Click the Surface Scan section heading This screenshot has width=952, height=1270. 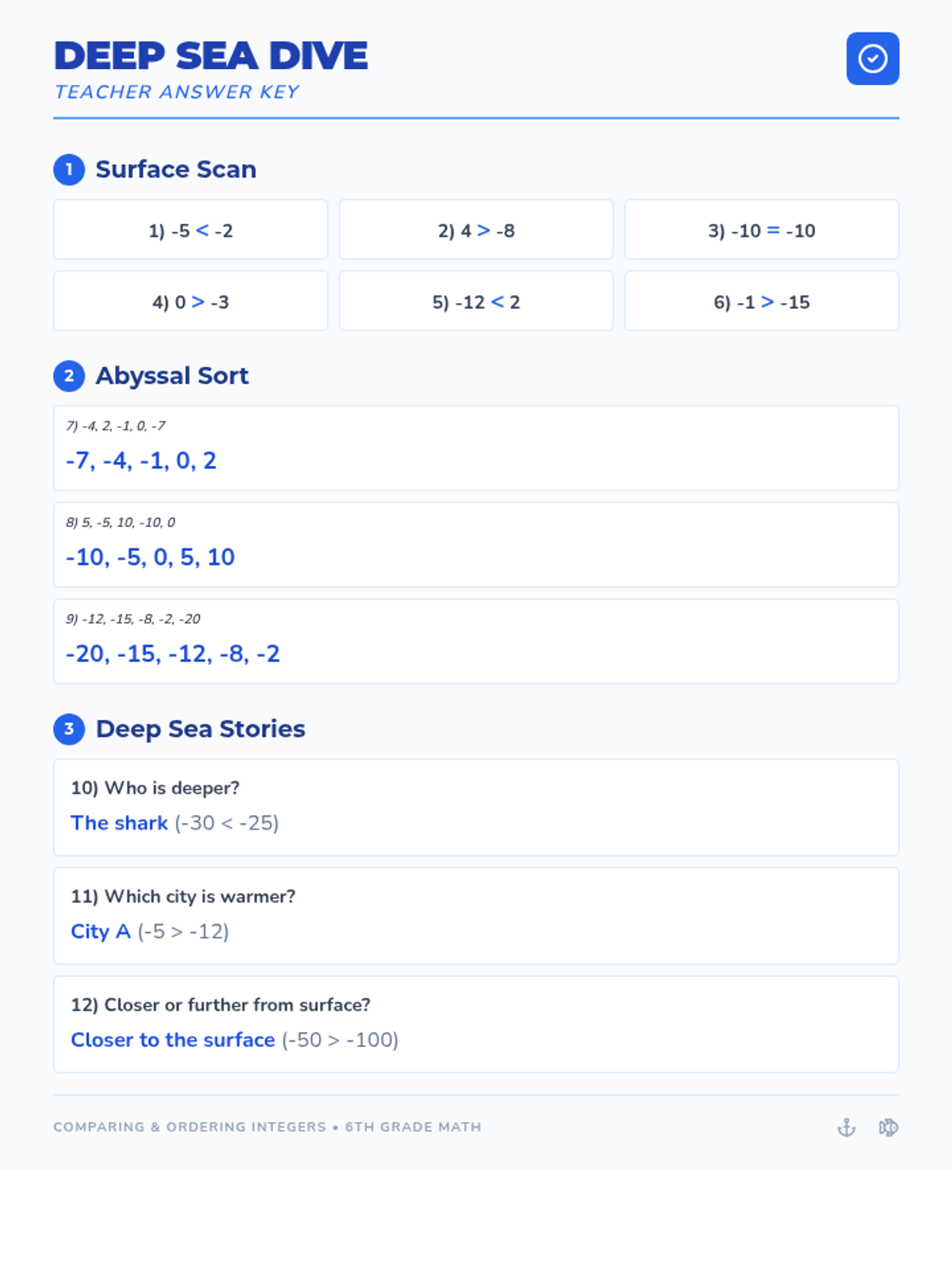pyautogui.click(x=176, y=170)
